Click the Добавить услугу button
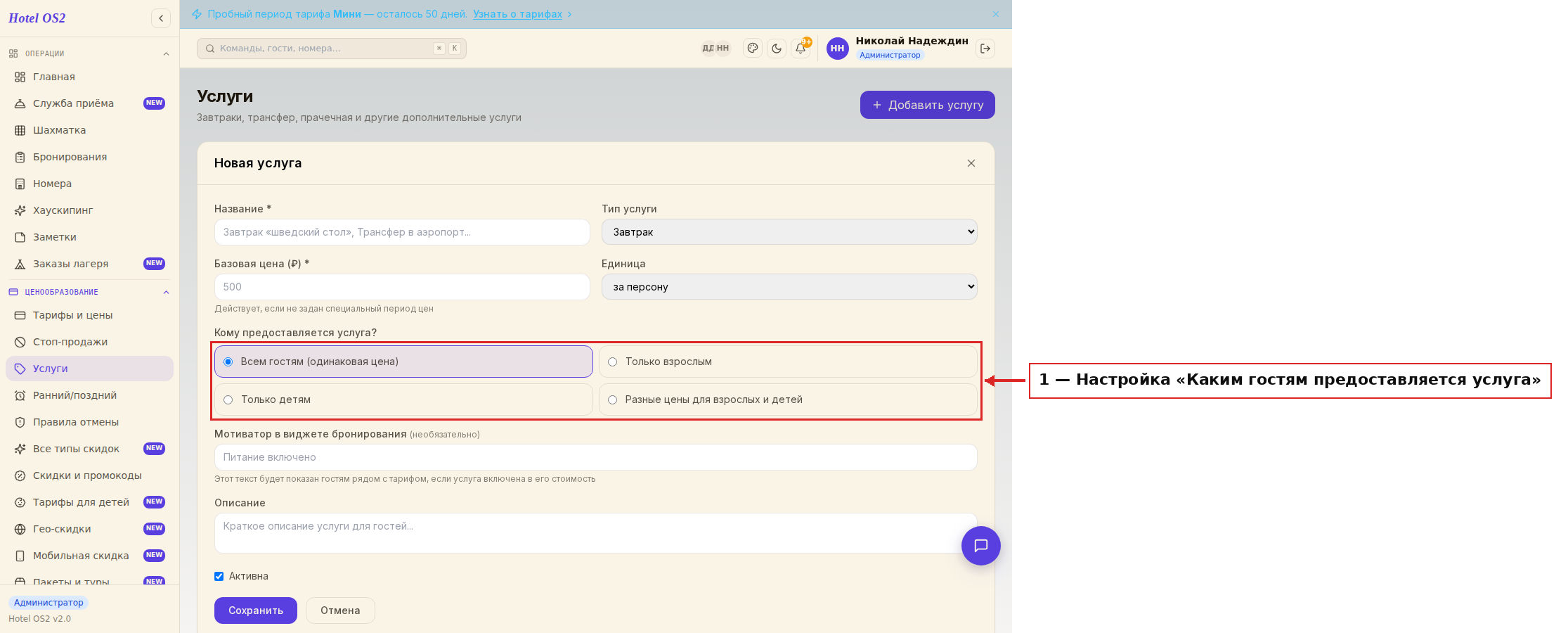The height and width of the screenshot is (633, 1568). (x=928, y=105)
